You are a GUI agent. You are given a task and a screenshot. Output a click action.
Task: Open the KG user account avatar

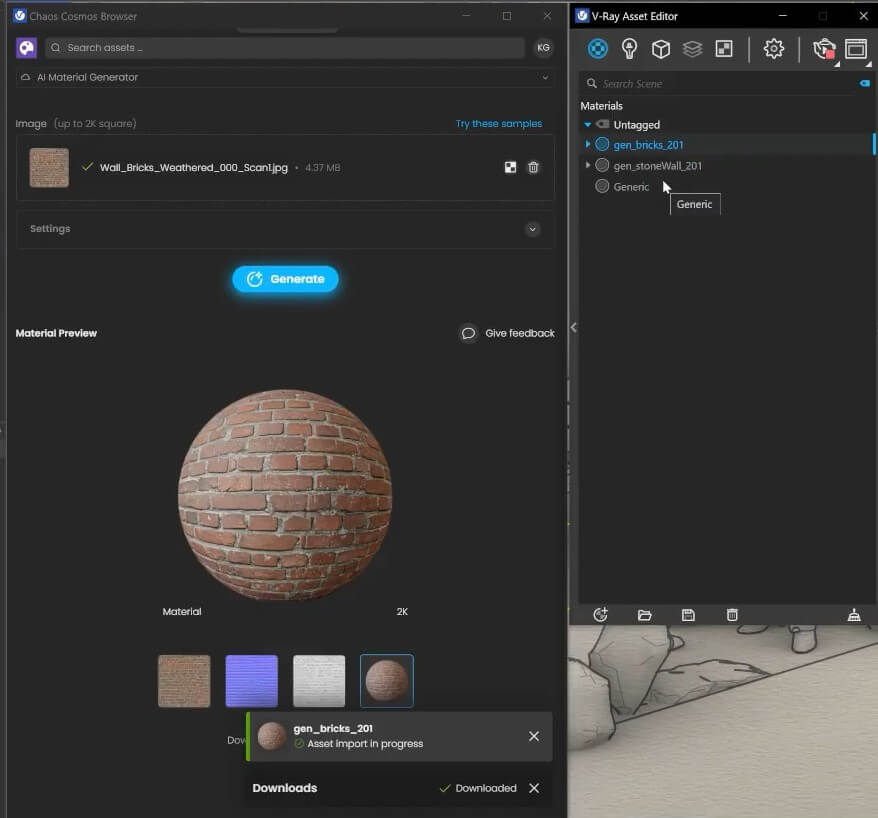tap(543, 48)
